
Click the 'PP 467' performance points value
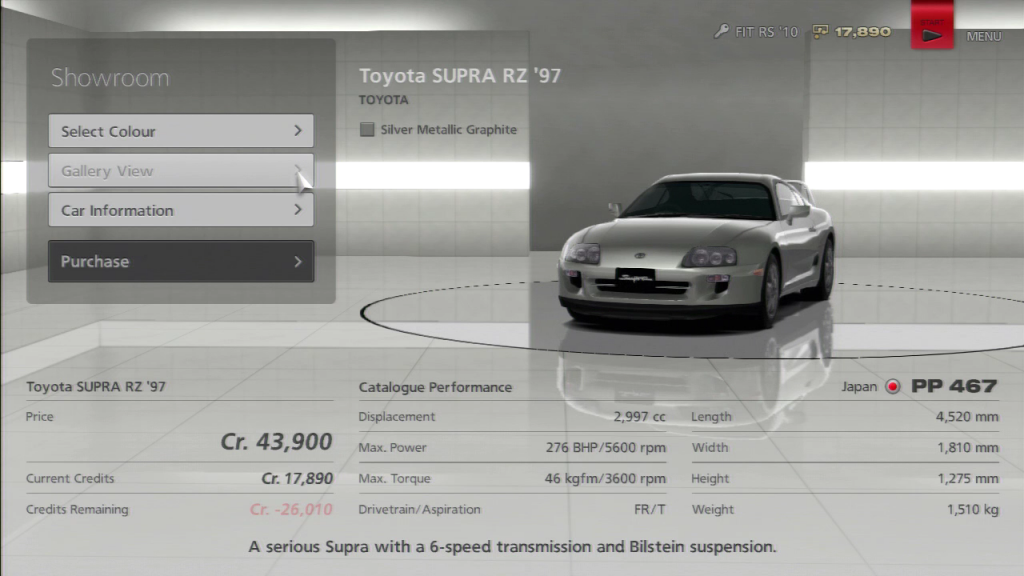[954, 386]
